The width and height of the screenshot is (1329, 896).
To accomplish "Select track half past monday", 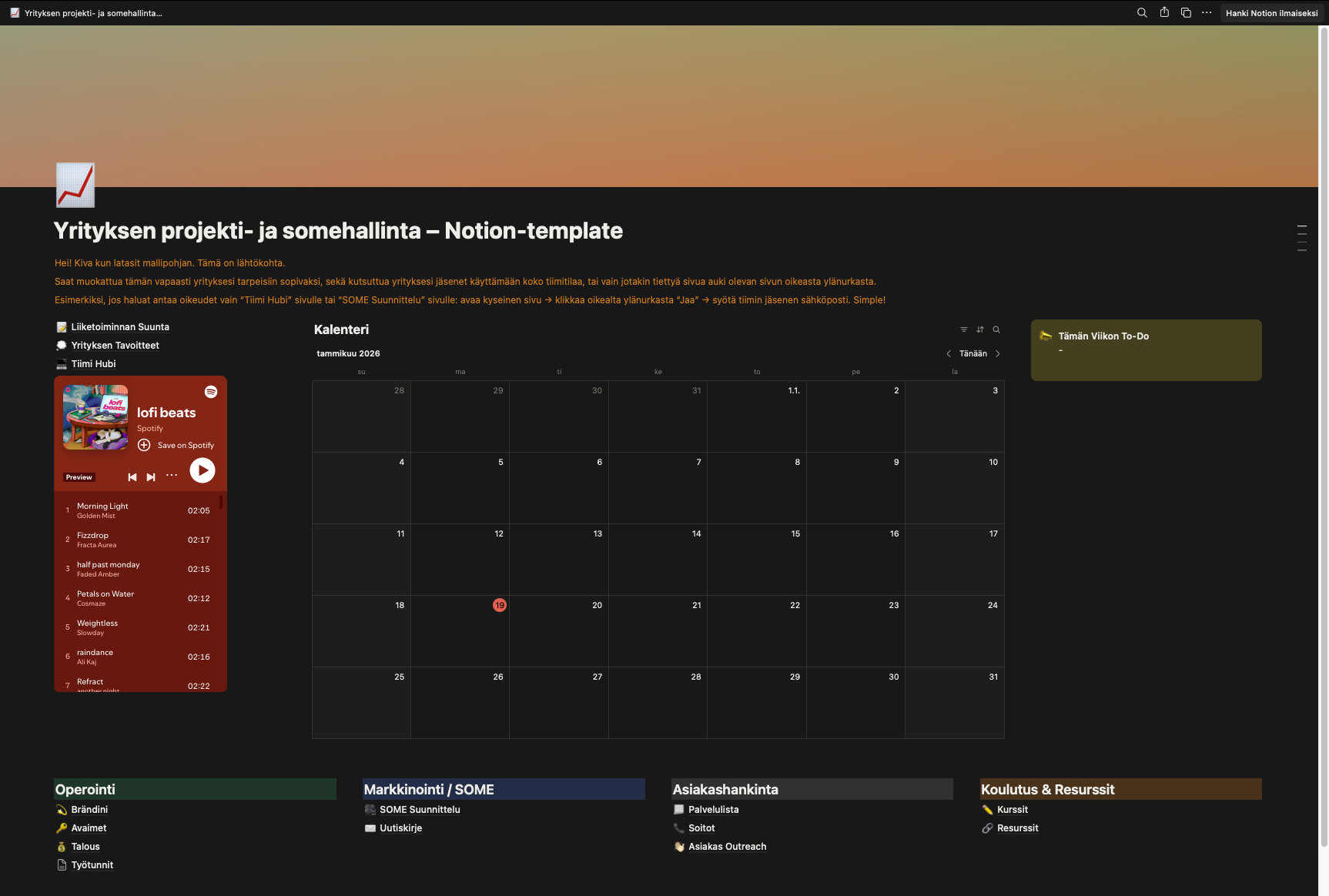I will pyautogui.click(x=139, y=569).
